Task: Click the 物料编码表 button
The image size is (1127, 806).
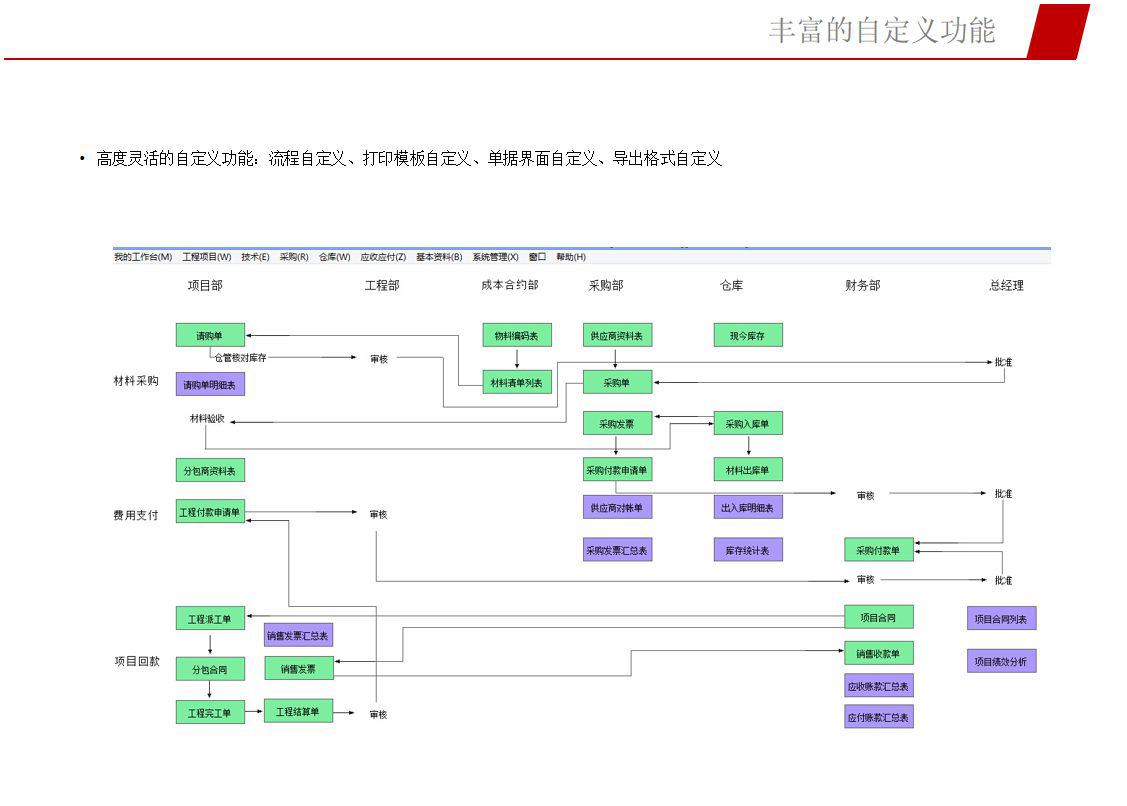Action: point(517,336)
